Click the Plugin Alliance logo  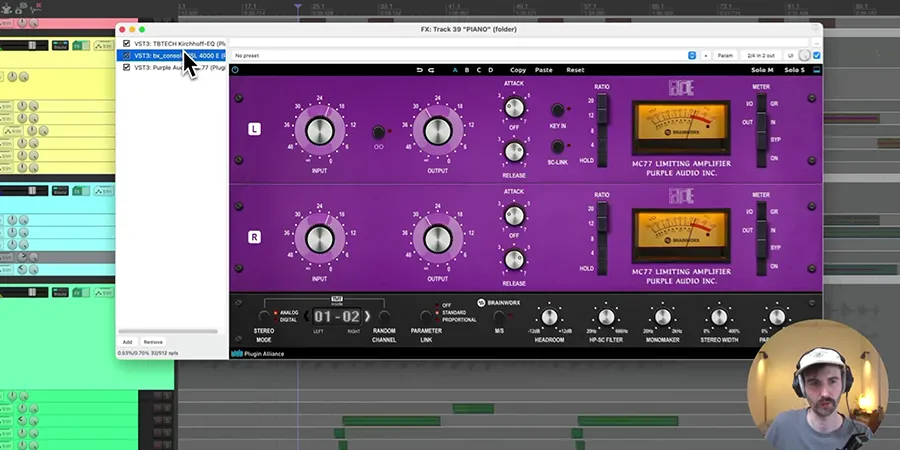[258, 354]
